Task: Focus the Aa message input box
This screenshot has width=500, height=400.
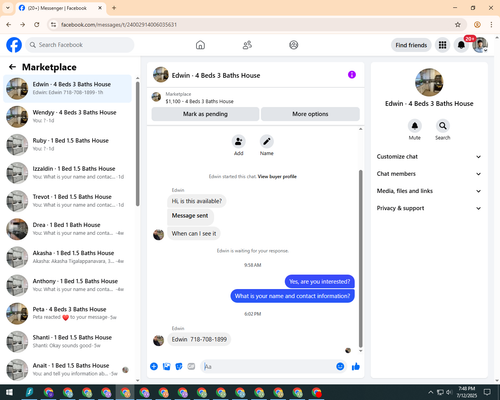Action: coord(268,367)
